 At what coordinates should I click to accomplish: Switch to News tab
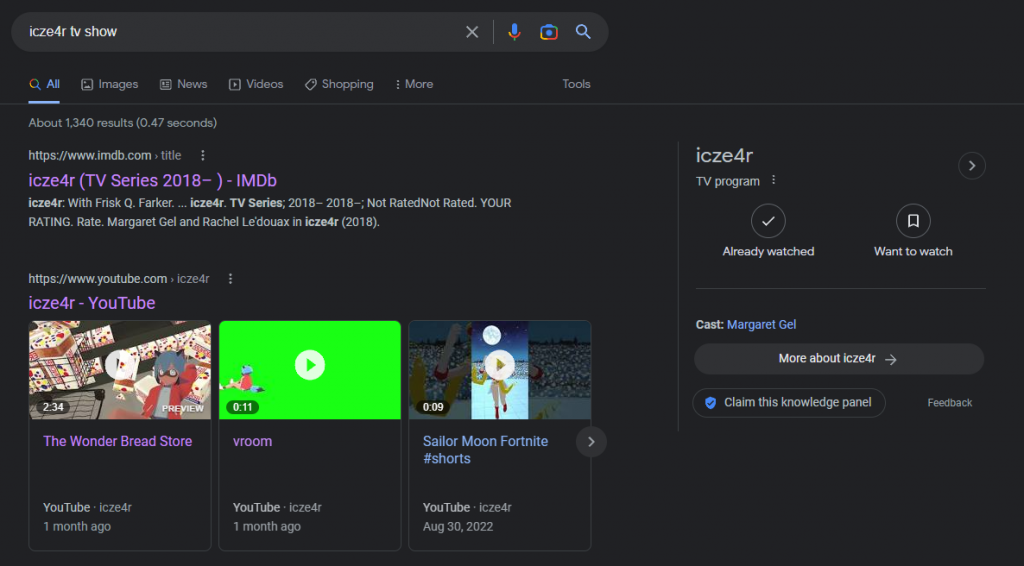(x=184, y=84)
